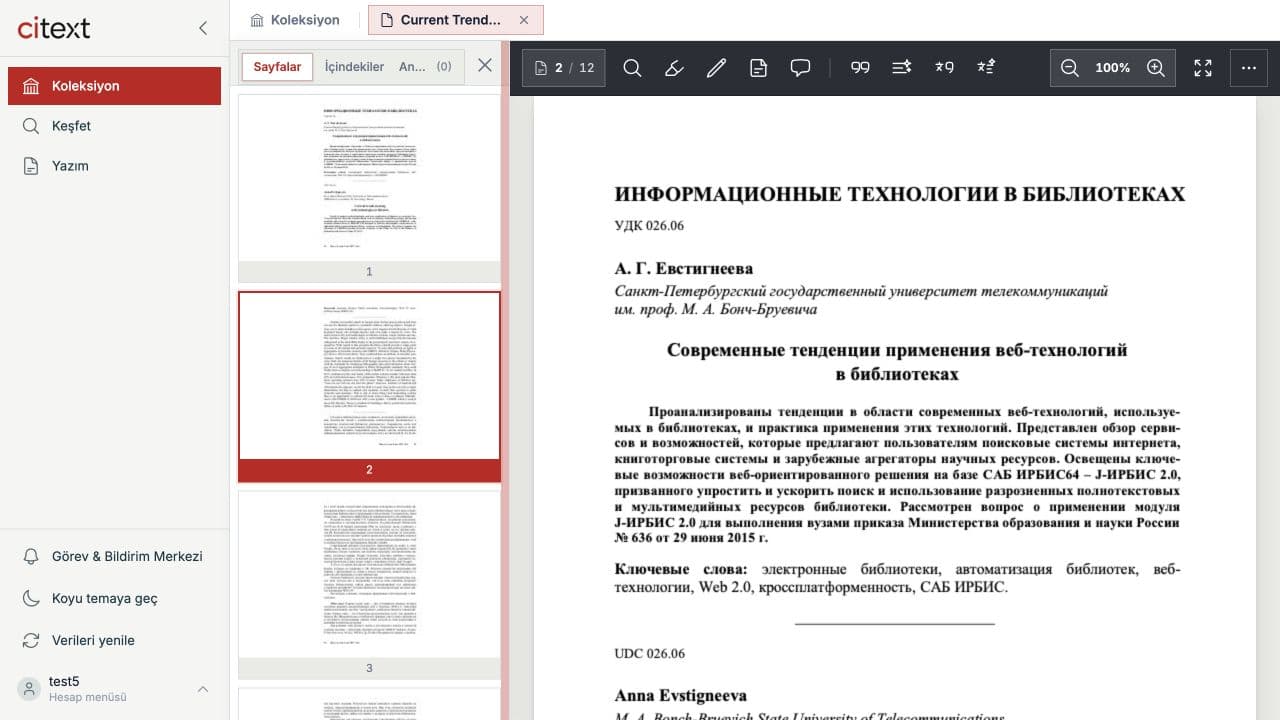The height and width of the screenshot is (720, 1280).
Task: Click the quotation marks citation icon
Action: coord(860,68)
